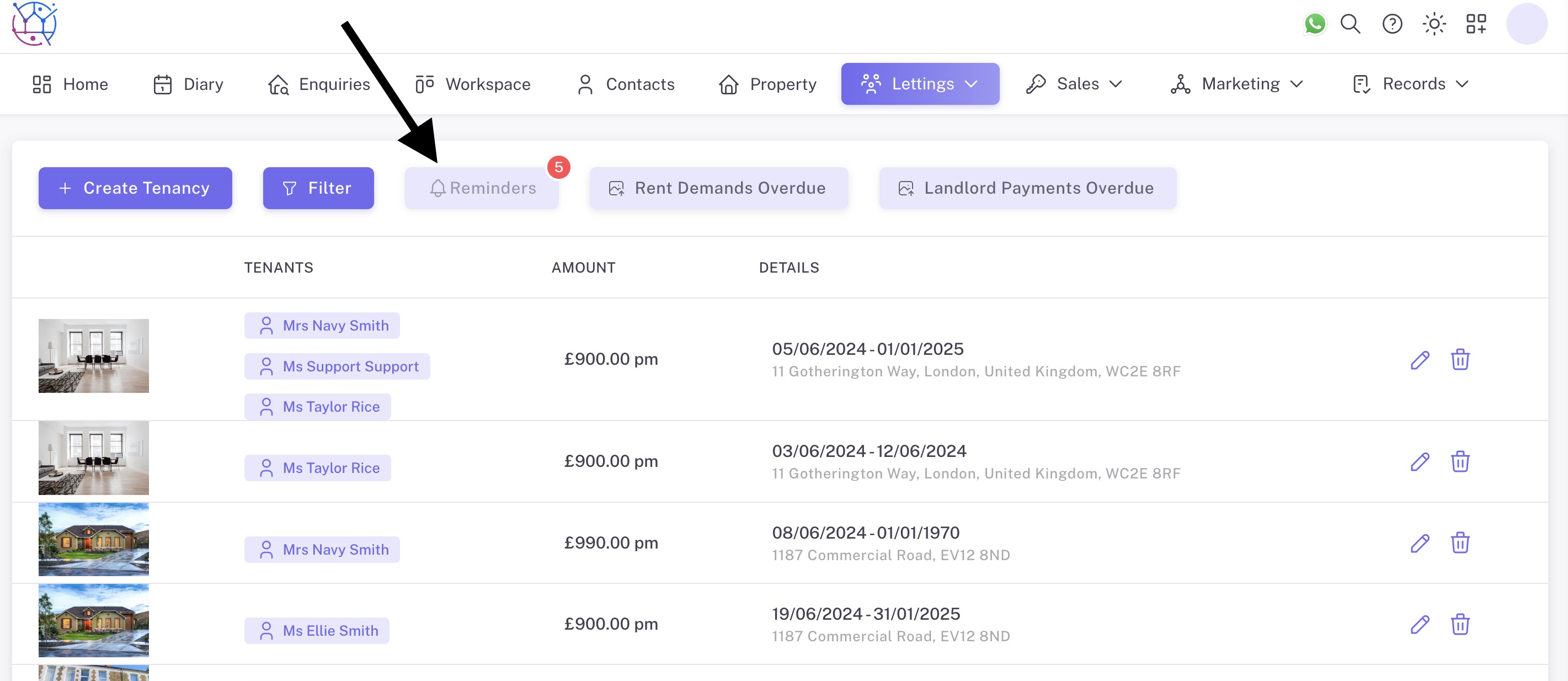Open the Reminders button with badge
The width and height of the screenshot is (1568, 681).
[x=482, y=188]
